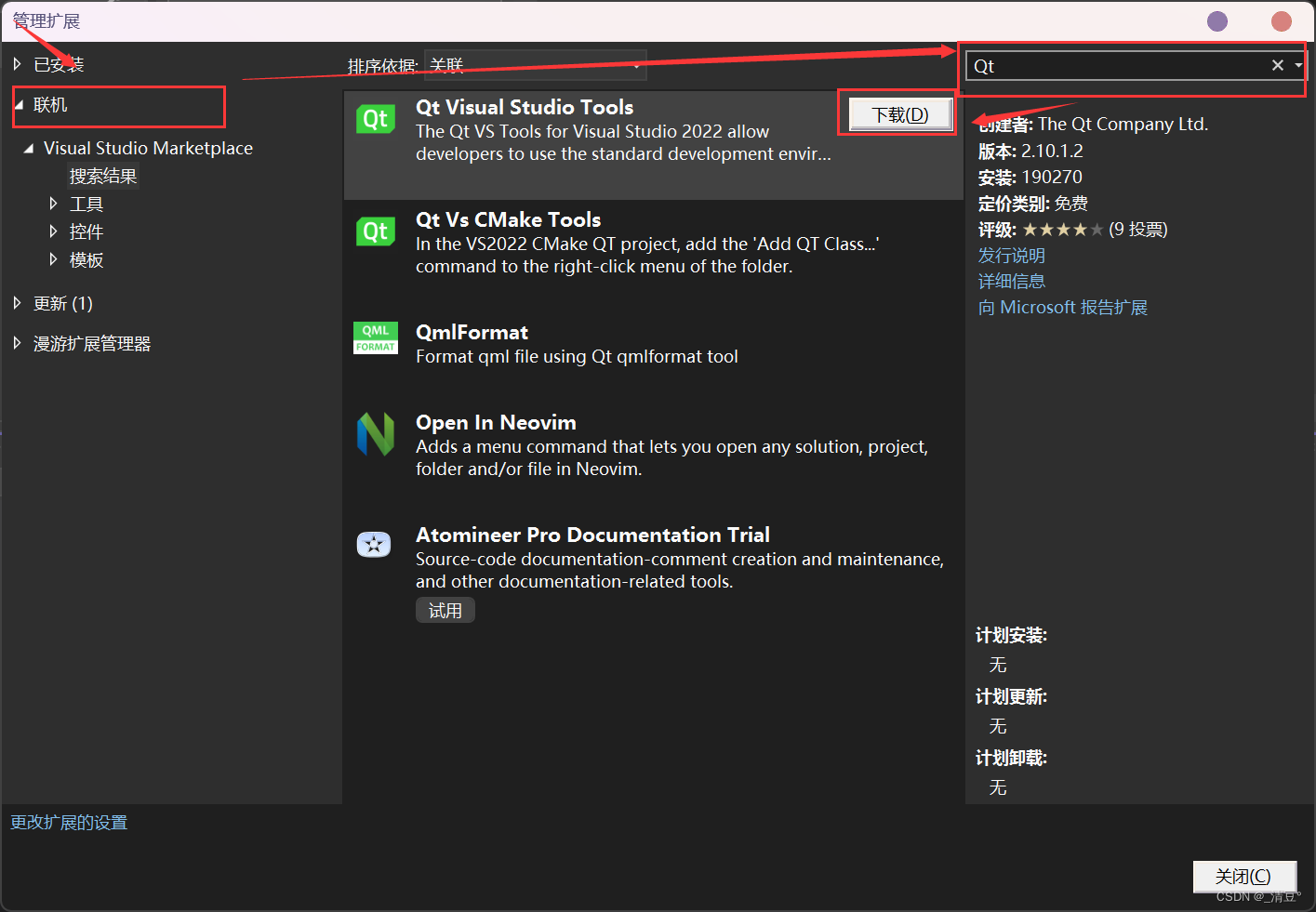
Task: Click the Atomineer Pro Documentation icon
Action: point(374,544)
